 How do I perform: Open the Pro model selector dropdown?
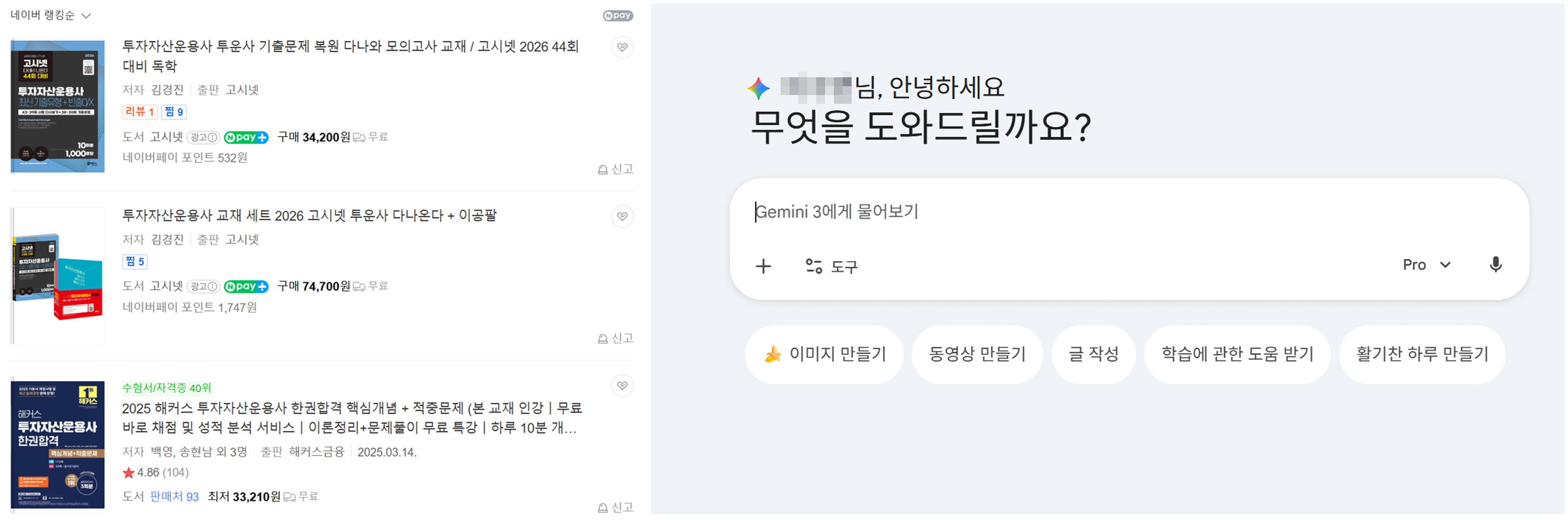coord(1426,265)
